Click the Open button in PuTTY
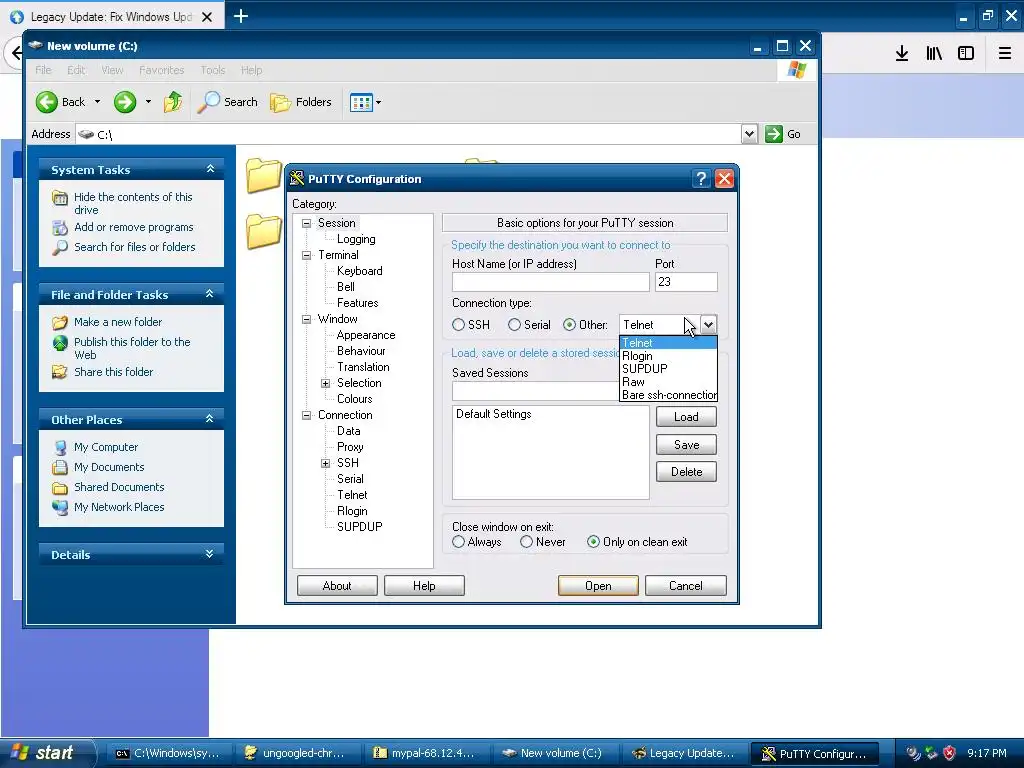1024x768 pixels. click(598, 586)
